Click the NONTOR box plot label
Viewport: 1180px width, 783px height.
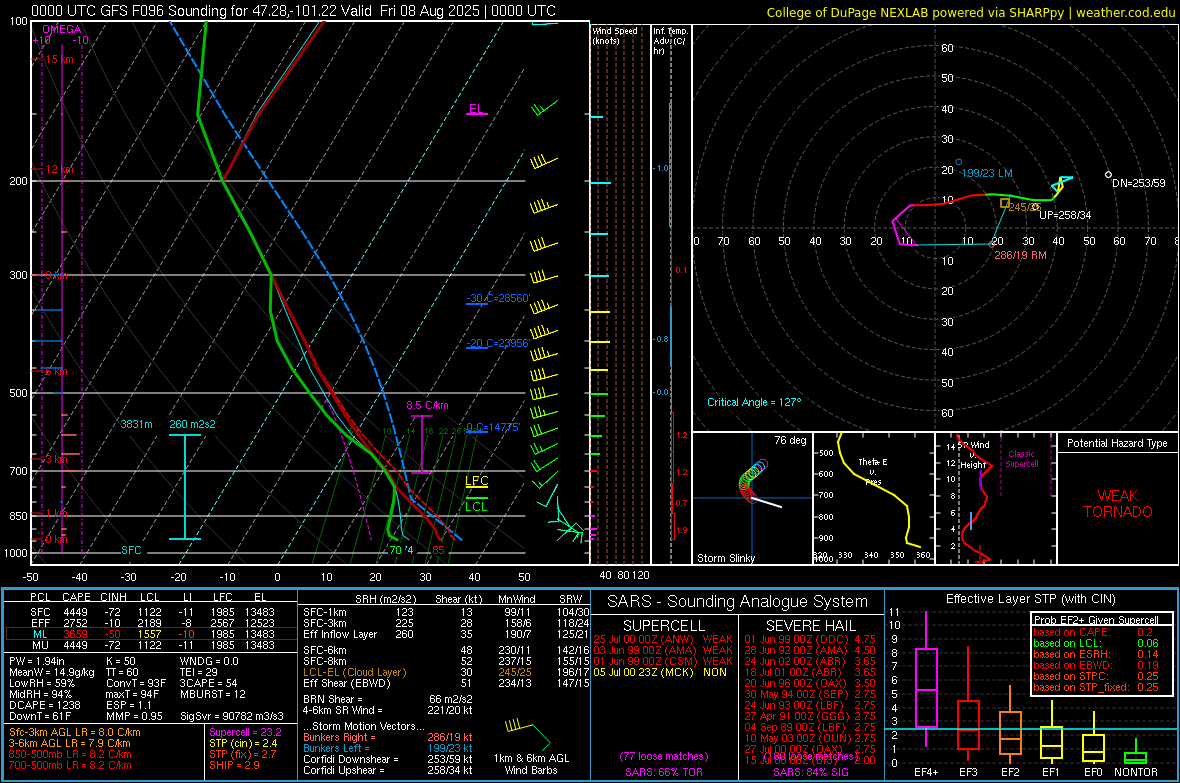click(x=1136, y=772)
